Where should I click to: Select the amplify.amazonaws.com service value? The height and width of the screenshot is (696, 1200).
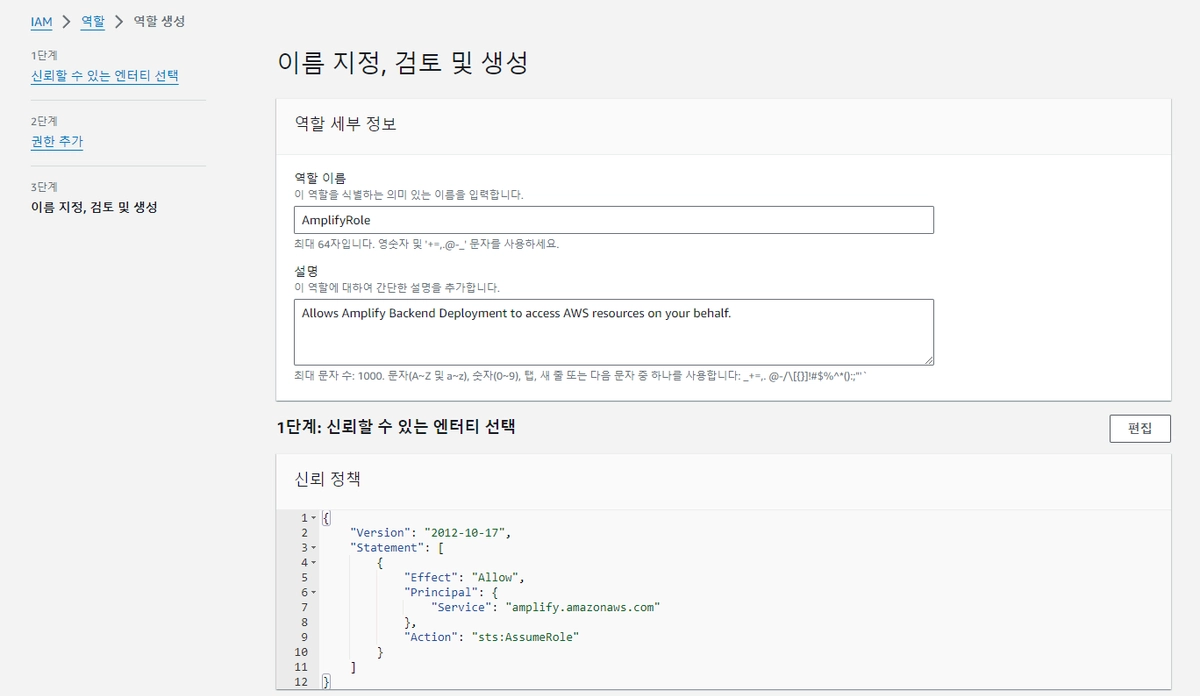(586, 607)
